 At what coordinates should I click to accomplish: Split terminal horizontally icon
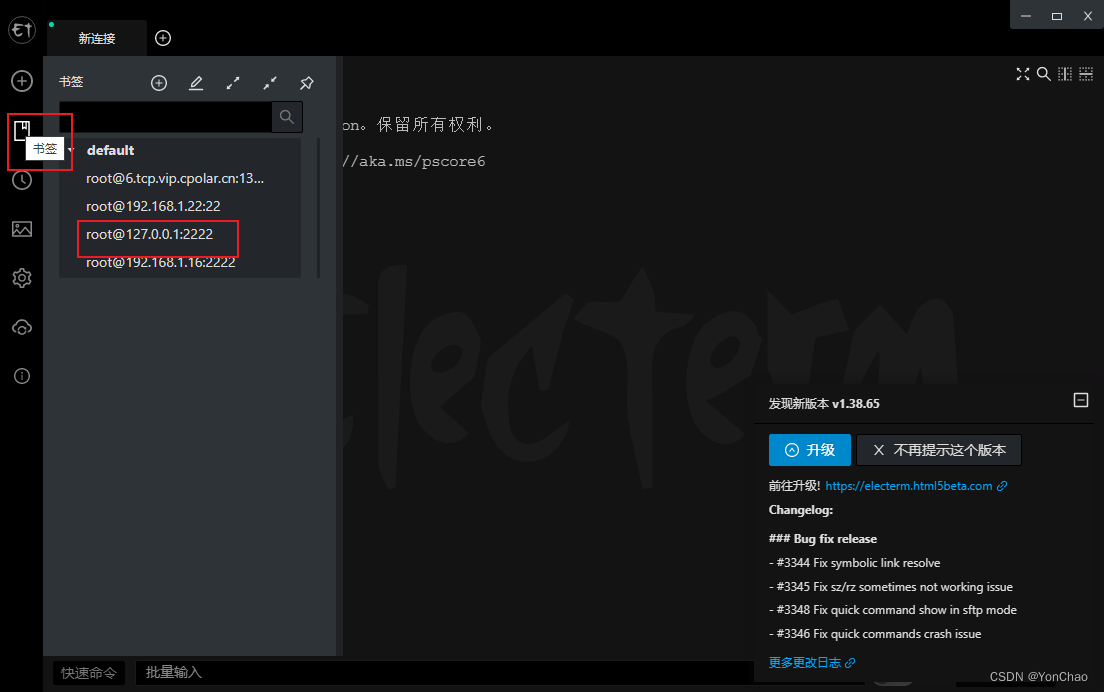[x=1086, y=74]
